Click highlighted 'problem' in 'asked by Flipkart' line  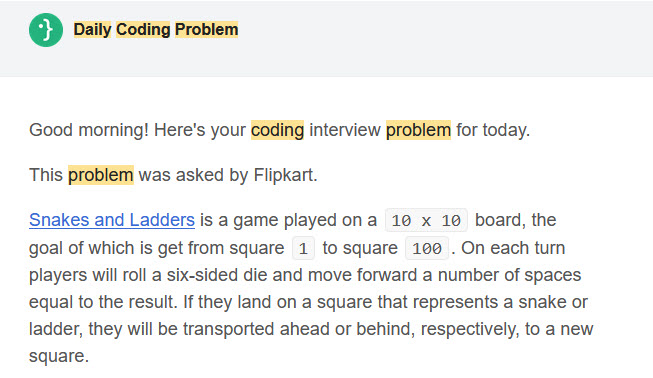pyautogui.click(x=101, y=175)
